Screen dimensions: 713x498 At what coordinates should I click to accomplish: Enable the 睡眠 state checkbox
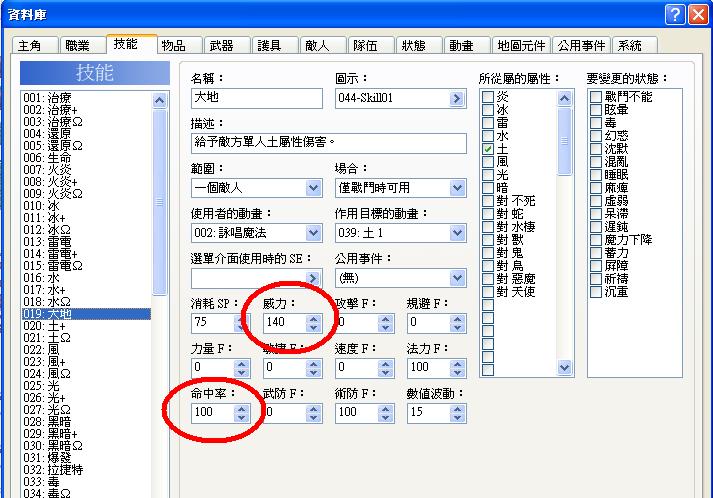point(596,175)
